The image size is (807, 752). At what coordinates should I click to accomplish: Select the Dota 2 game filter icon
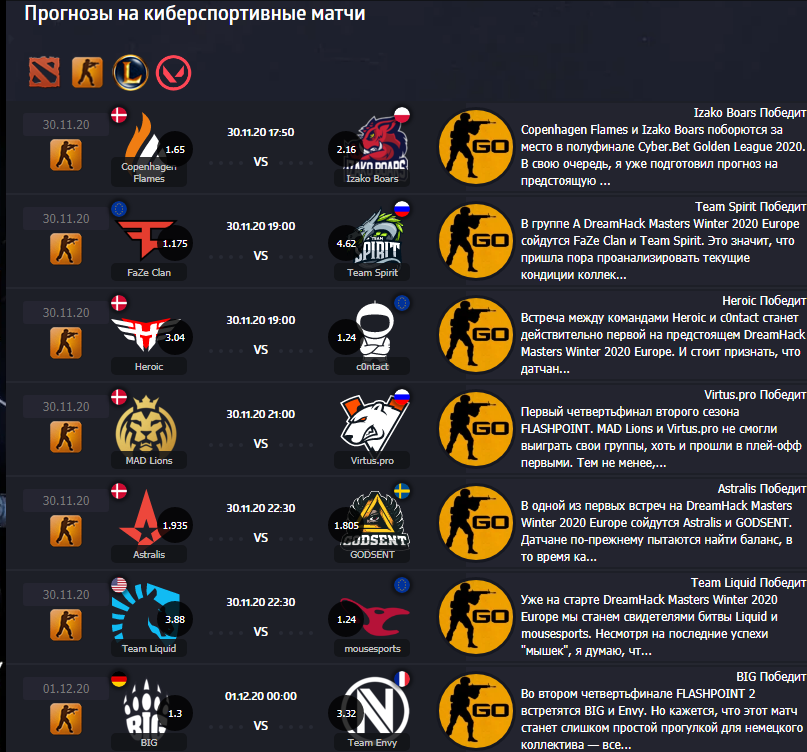44,72
